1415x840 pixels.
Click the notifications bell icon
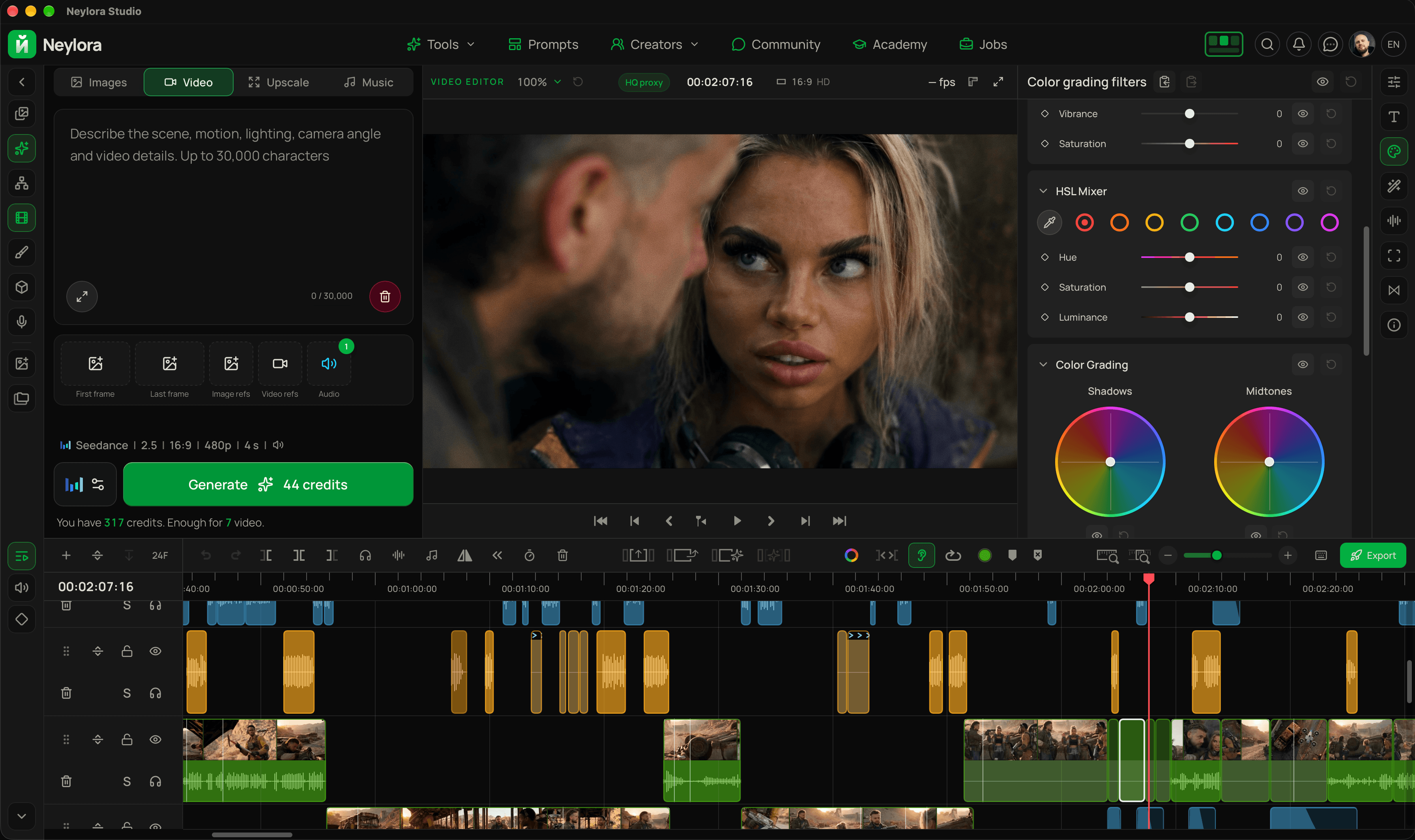[1298, 44]
